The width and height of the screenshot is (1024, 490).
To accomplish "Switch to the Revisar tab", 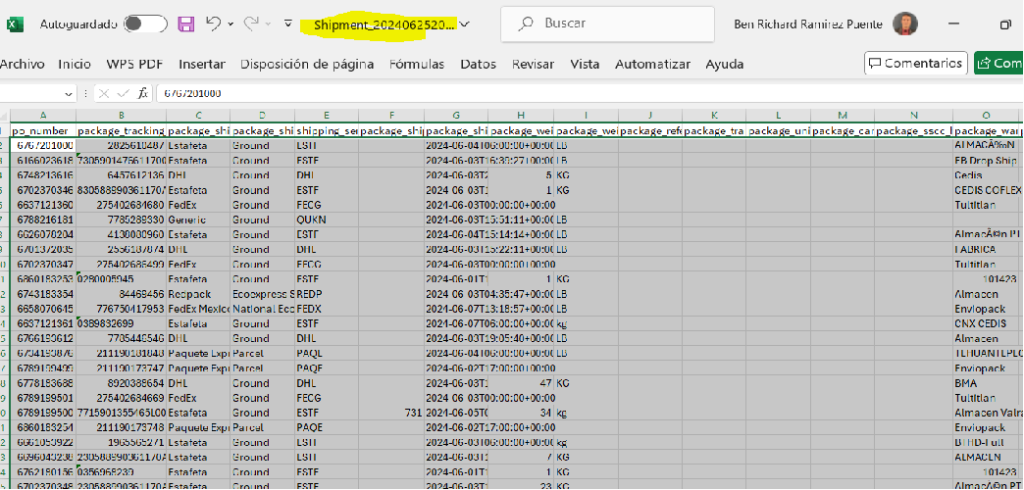I will pyautogui.click(x=533, y=64).
